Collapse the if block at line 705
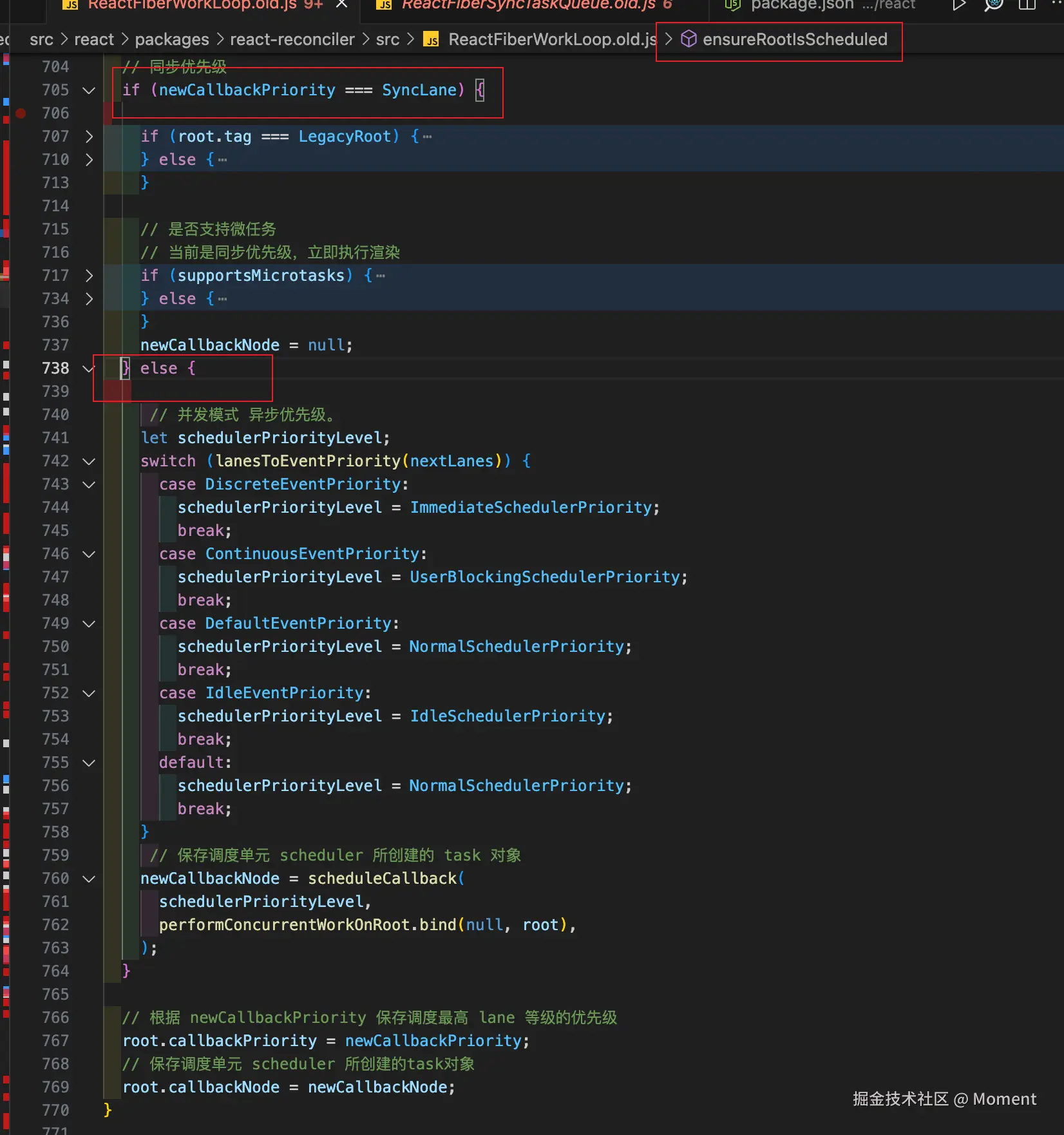This screenshot has height=1135, width=1064. pos(89,90)
